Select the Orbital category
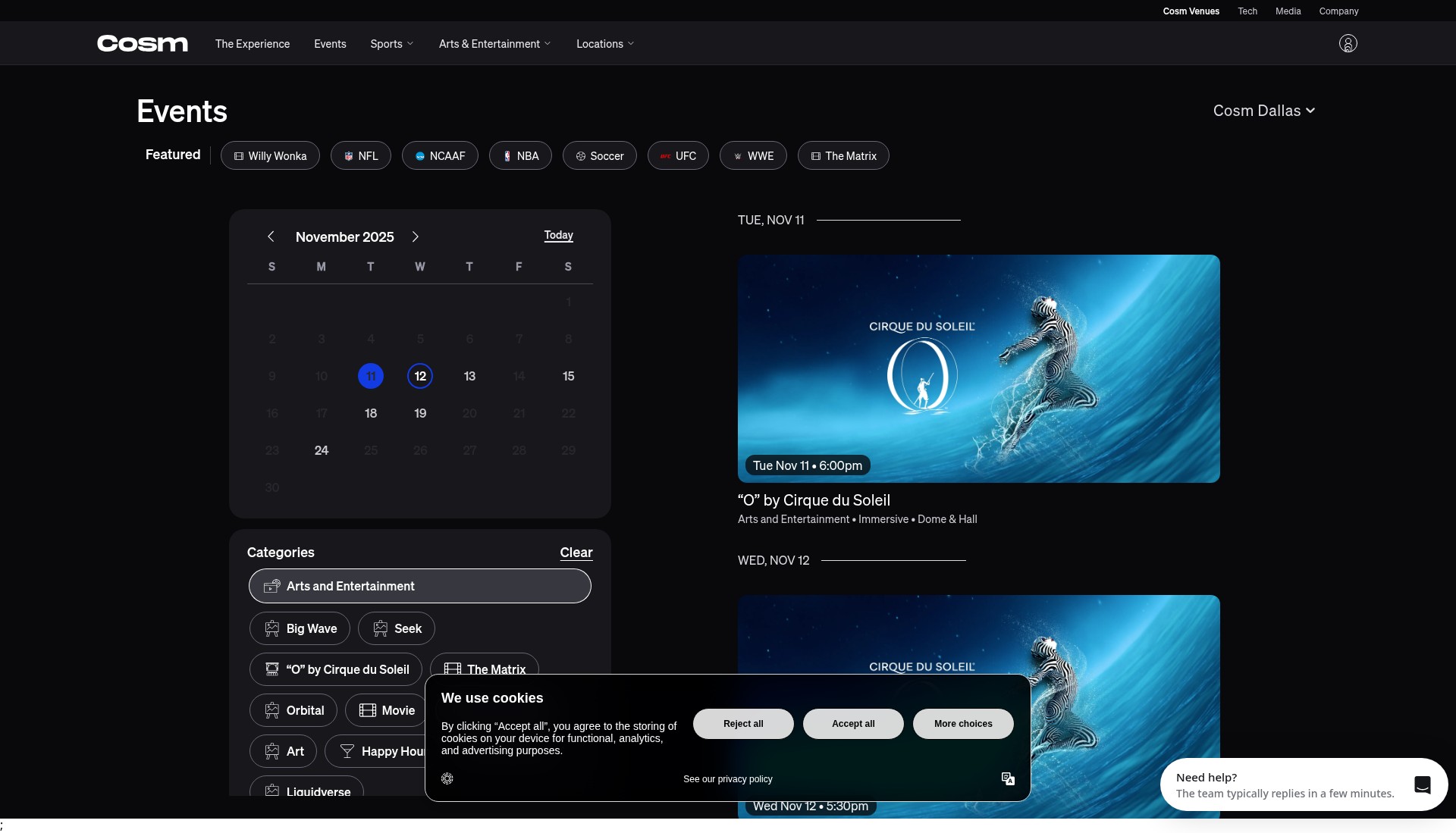 (293, 710)
